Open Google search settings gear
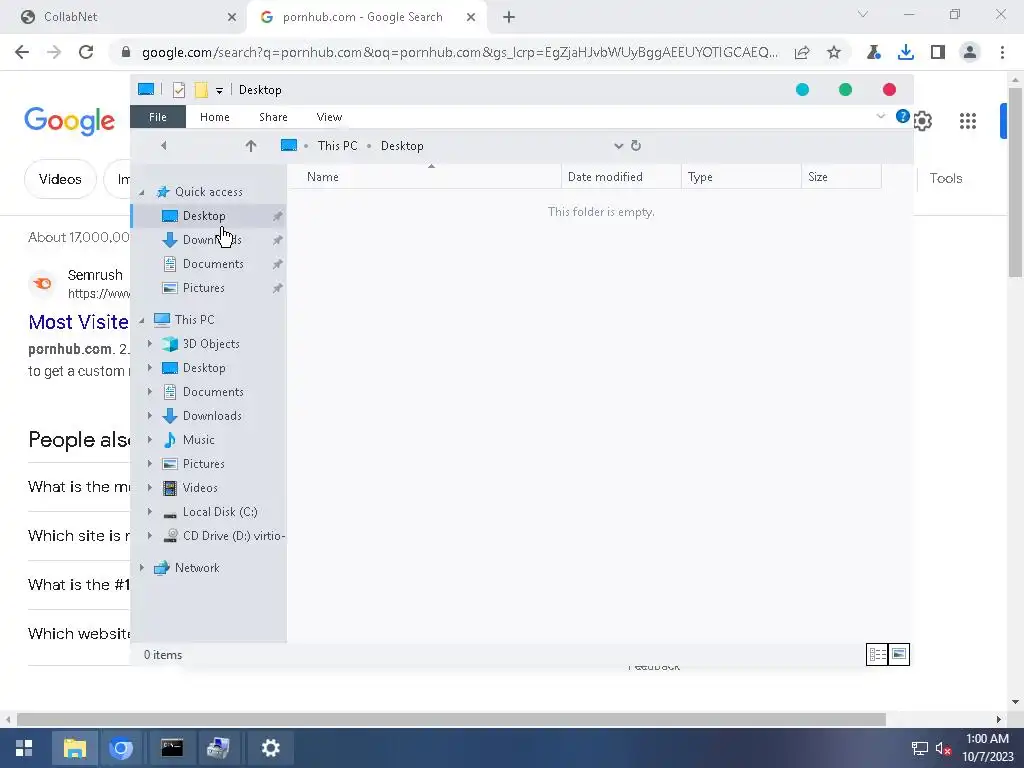 click(x=923, y=121)
